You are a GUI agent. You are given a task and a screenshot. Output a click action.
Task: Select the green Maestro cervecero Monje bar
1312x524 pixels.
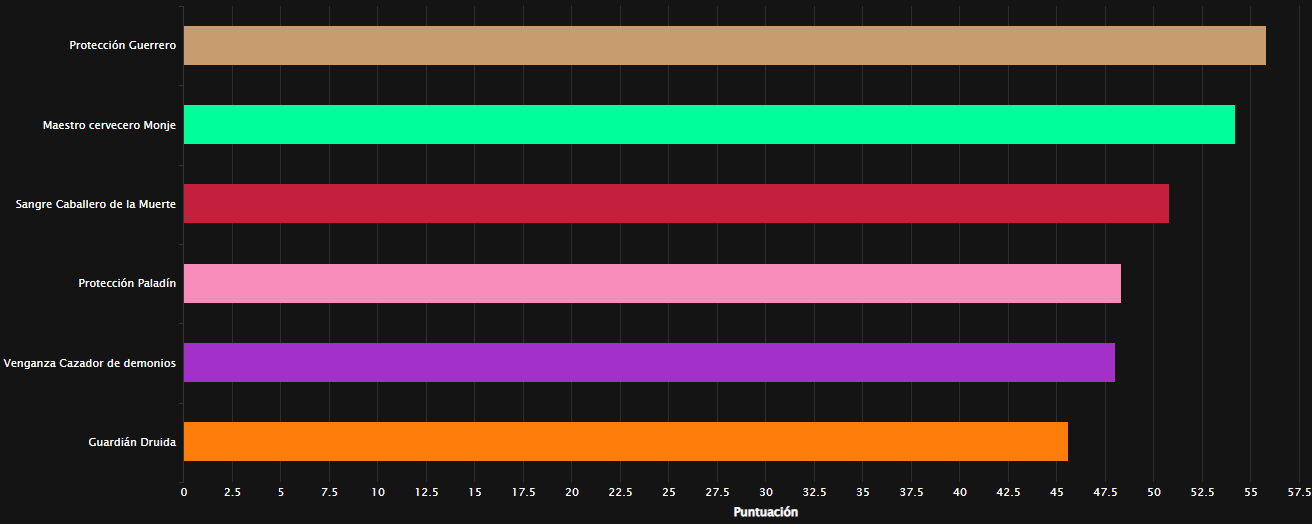[709, 125]
